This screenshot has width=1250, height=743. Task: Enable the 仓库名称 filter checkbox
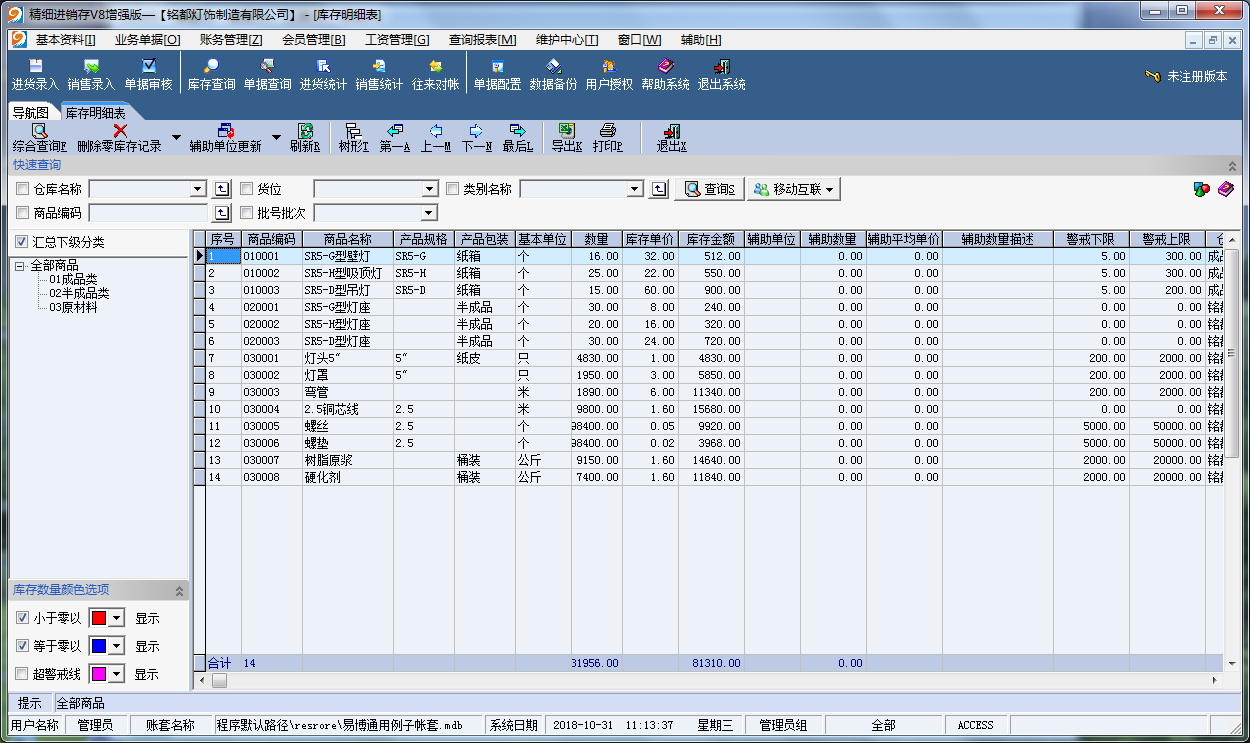[x=23, y=189]
